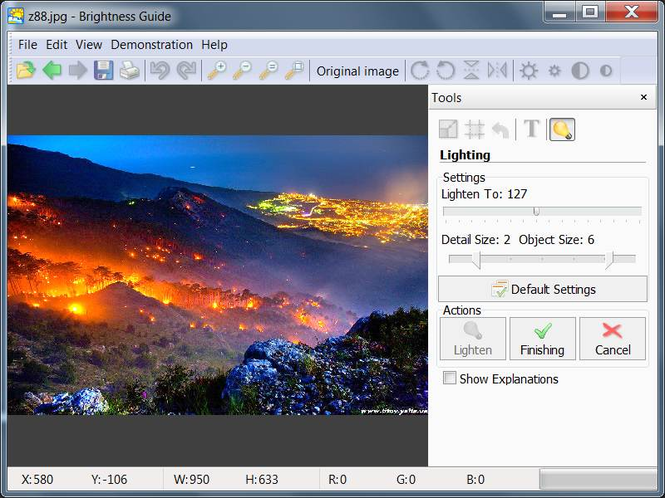The image size is (665, 498).
Task: Close the Tools panel
Action: pos(643,97)
